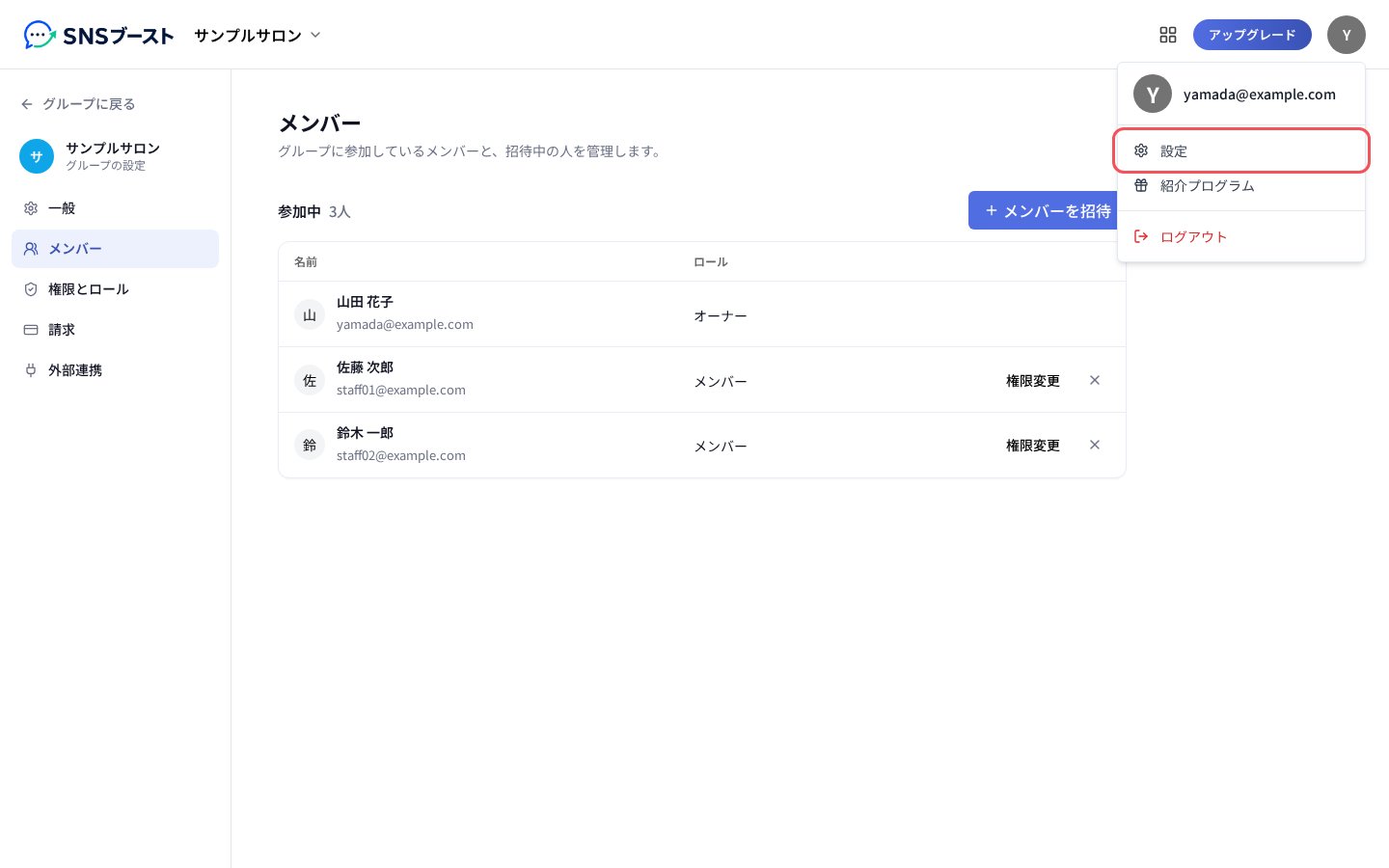Click yamada@example.com in the account menu
The width and height of the screenshot is (1389, 868).
tap(1260, 95)
